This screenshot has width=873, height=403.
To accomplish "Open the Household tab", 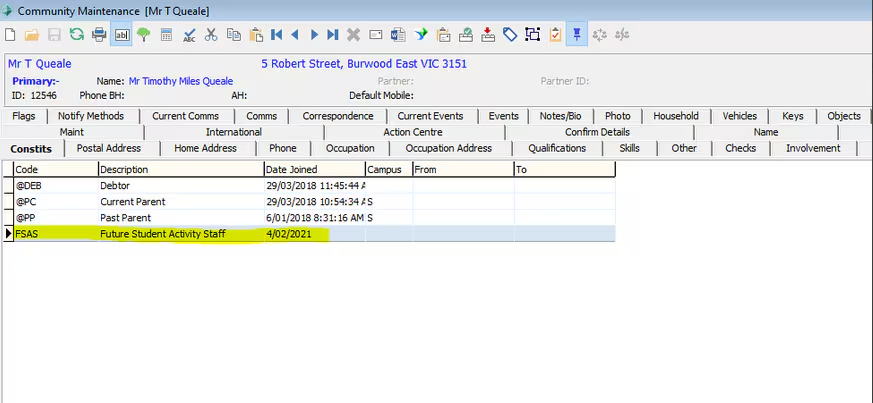I will click(x=676, y=116).
